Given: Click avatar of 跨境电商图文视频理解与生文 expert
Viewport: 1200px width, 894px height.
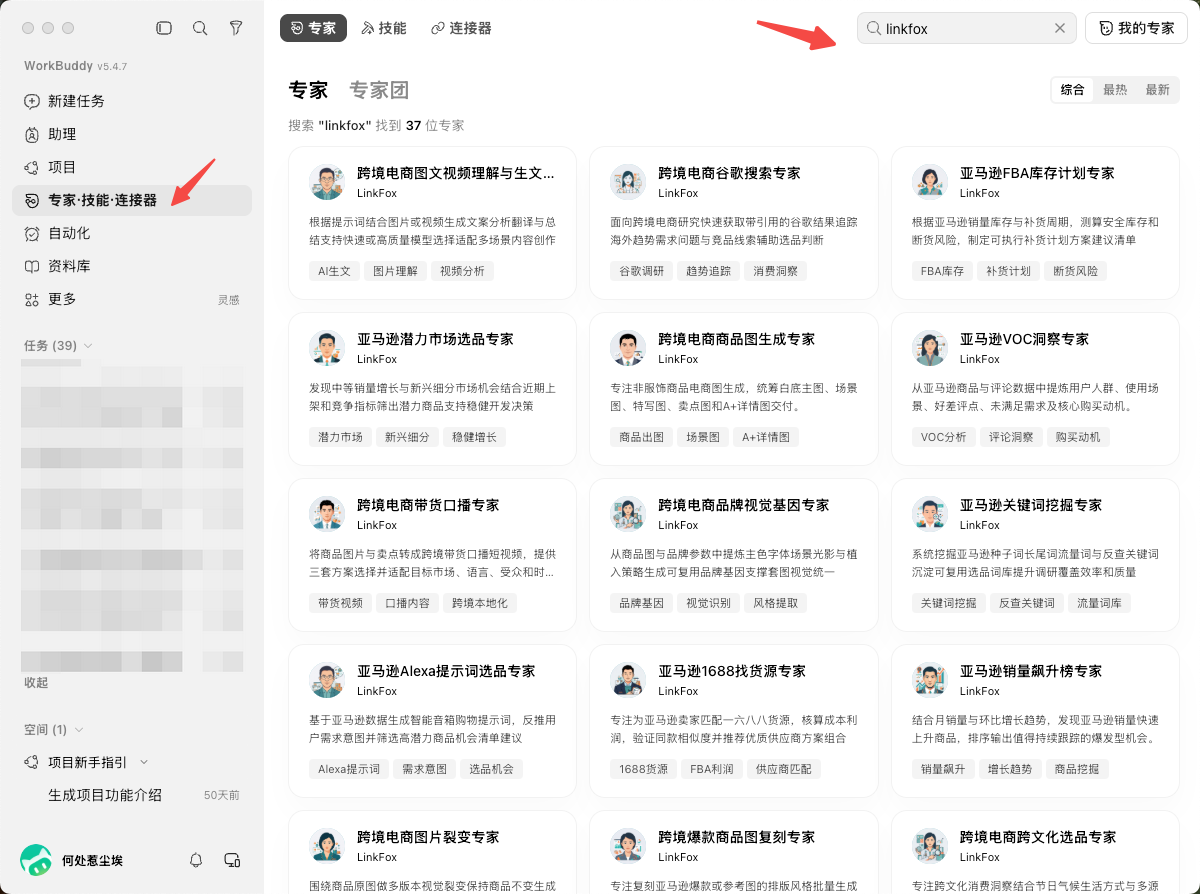Looking at the screenshot, I should [x=326, y=182].
